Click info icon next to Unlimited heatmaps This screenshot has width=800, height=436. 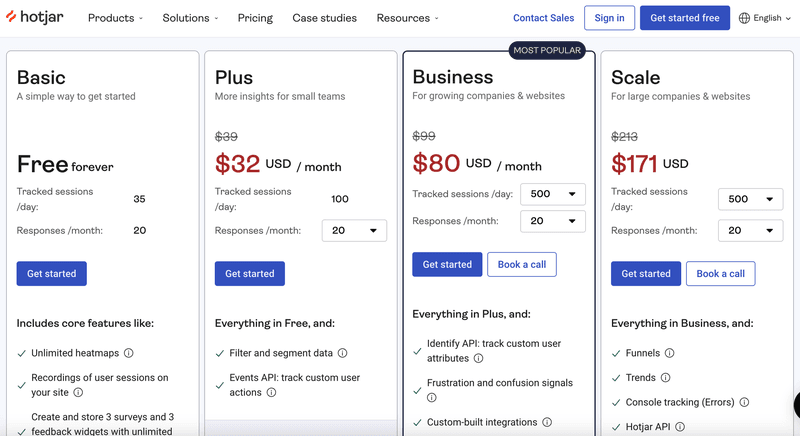pos(129,353)
